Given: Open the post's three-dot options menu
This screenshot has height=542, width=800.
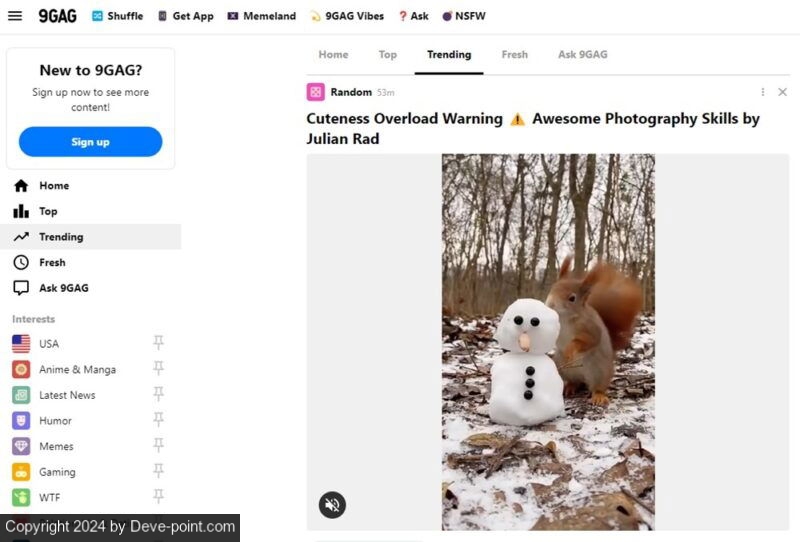Looking at the screenshot, I should click(x=763, y=92).
